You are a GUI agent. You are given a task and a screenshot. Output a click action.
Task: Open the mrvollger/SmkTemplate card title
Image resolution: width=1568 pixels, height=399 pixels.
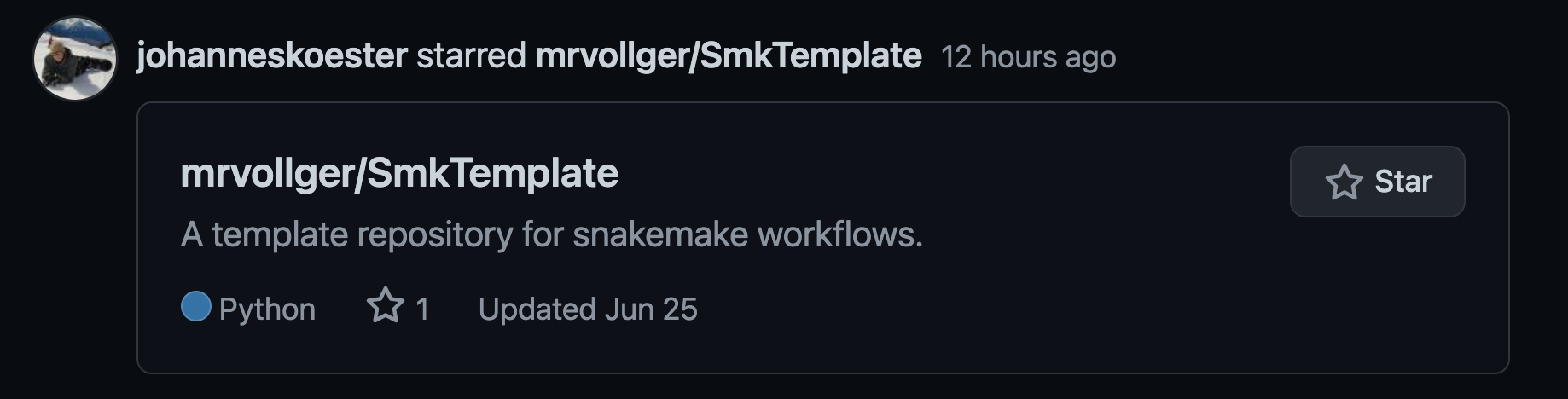point(399,174)
